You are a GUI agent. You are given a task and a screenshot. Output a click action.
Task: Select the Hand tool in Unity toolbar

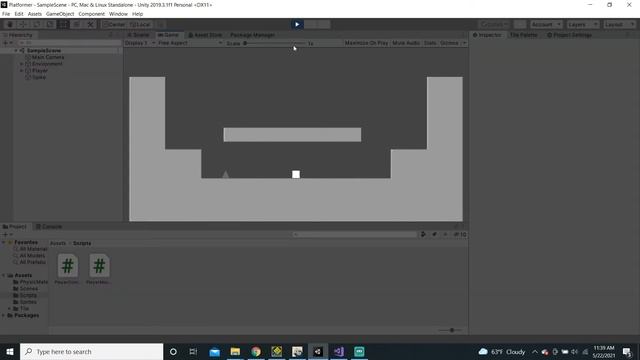pos(10,24)
